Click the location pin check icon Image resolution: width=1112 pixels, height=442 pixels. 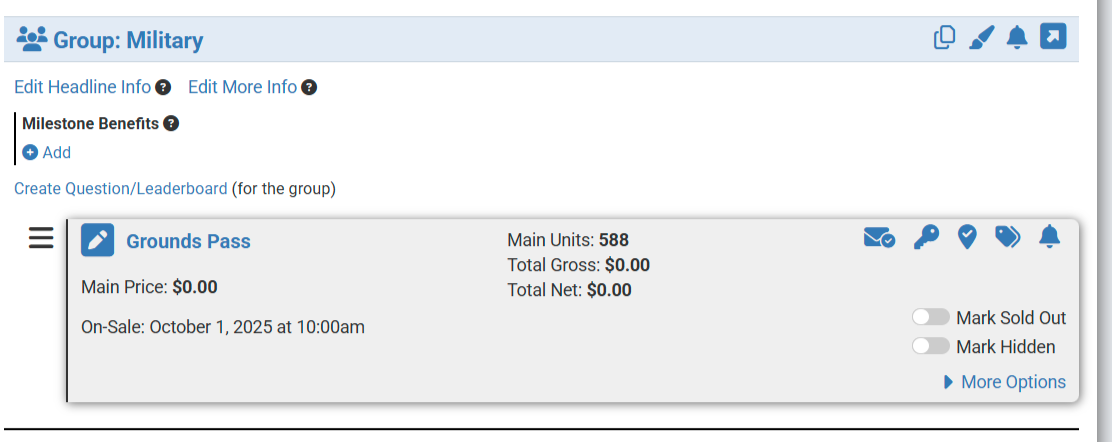(966, 237)
